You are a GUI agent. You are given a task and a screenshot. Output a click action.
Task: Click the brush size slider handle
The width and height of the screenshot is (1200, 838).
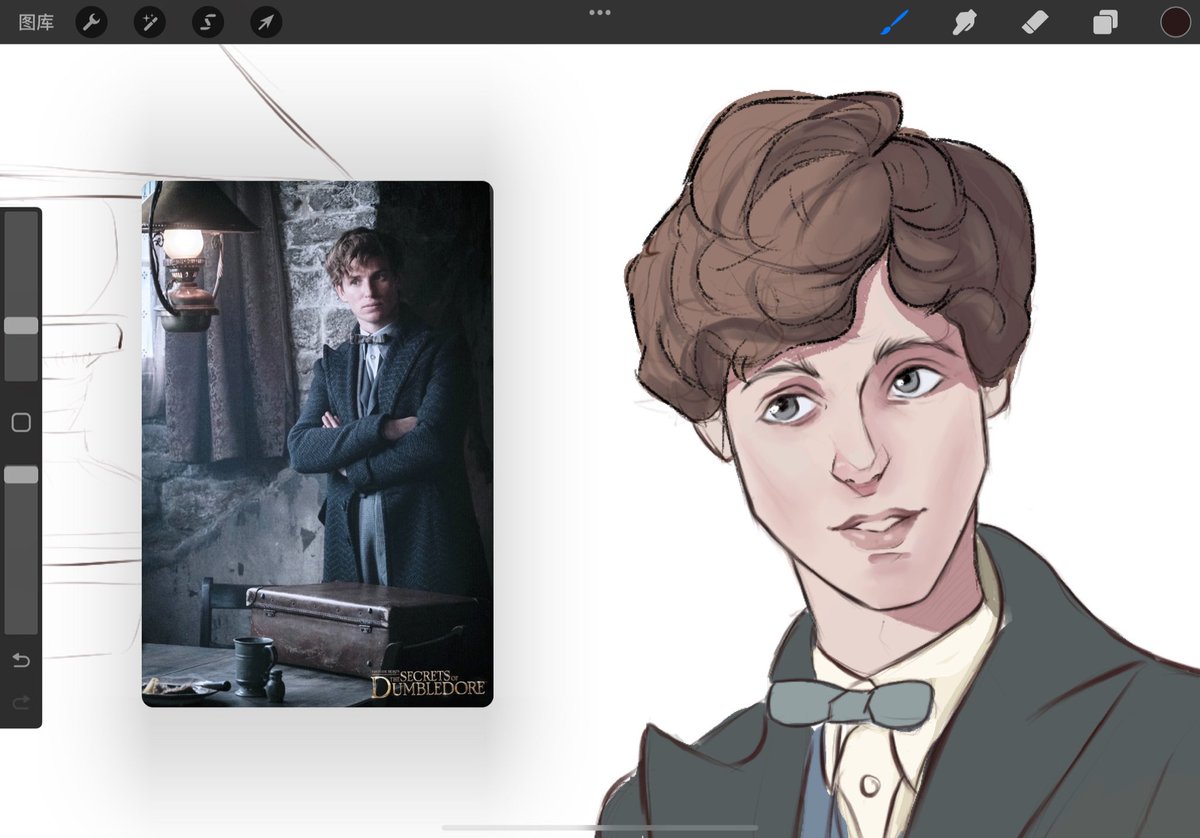(21, 326)
